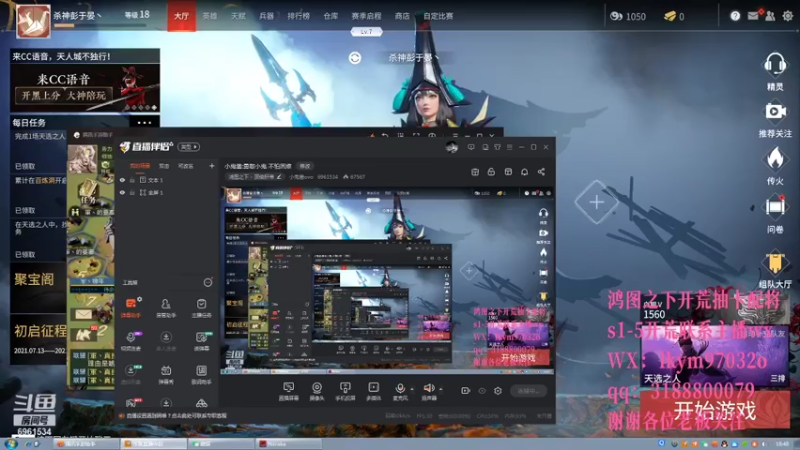Toggle visibility of 全屏 1 source
Image resolution: width=800 pixels, height=450 pixels.
pyautogui.click(x=122, y=192)
